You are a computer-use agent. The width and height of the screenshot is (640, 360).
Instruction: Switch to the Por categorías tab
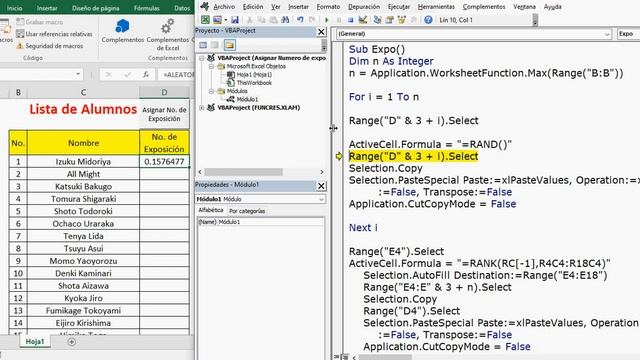tap(247, 211)
